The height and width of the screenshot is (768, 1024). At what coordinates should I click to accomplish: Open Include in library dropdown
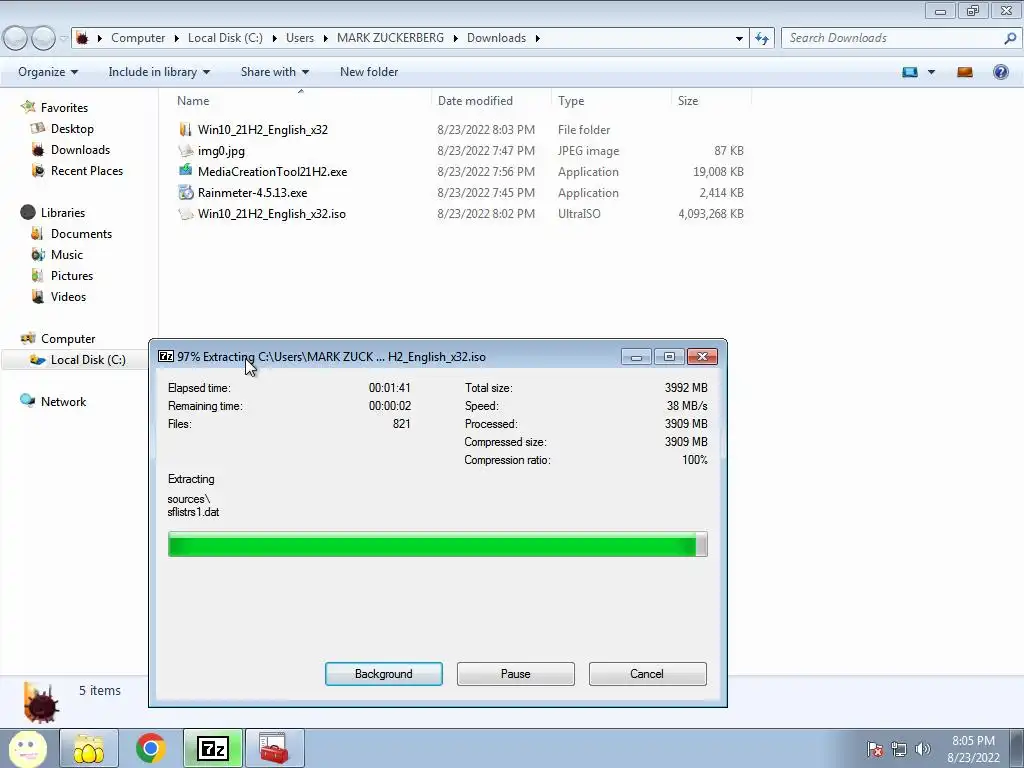(x=159, y=72)
